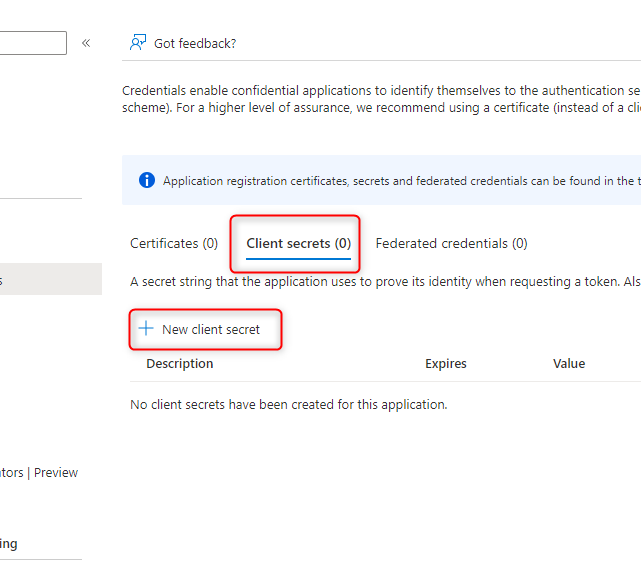Screen dimensions: 641x568
Task: Switch to the Certificates (0) tab
Action: [174, 243]
